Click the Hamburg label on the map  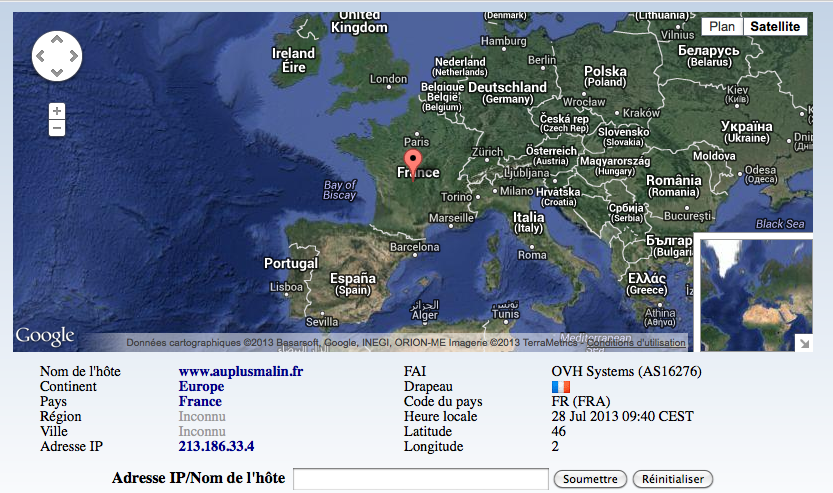(504, 41)
